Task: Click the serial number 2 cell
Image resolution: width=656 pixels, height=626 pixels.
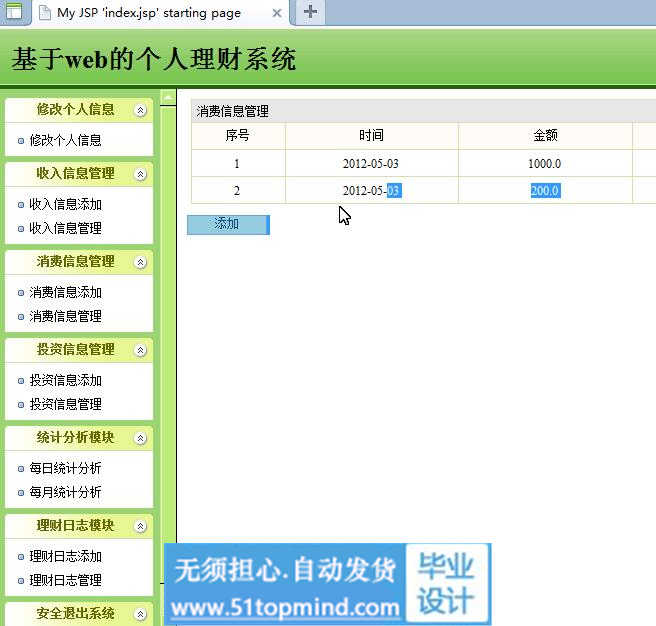Action: point(237,190)
